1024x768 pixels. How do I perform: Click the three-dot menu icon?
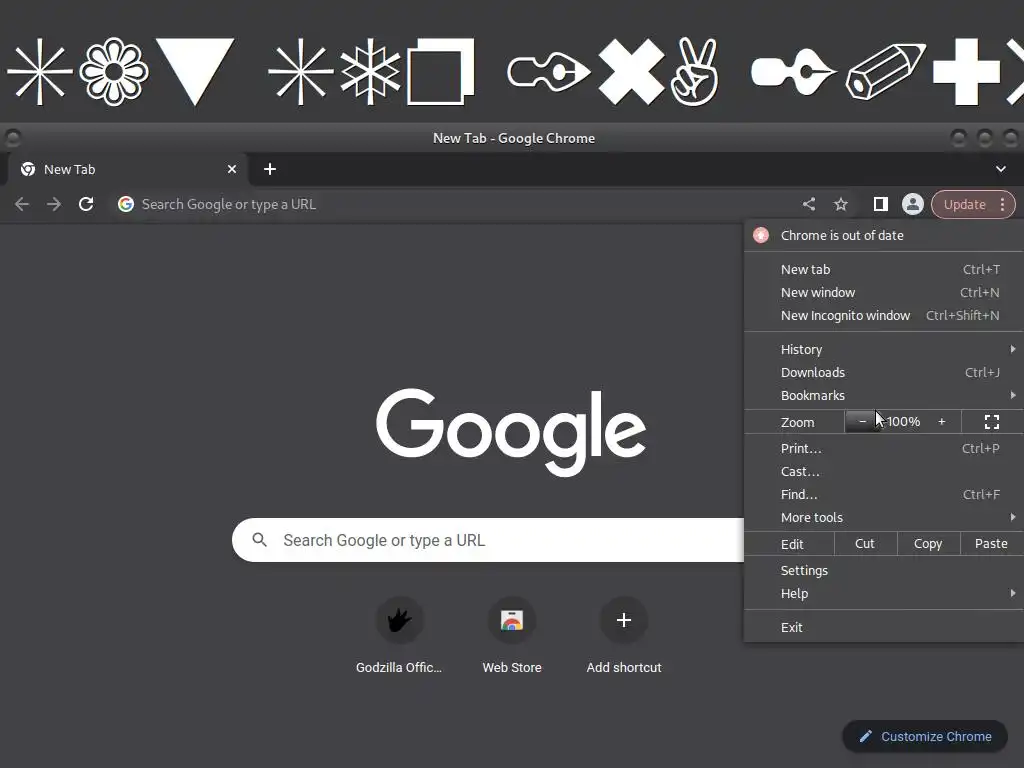point(1002,204)
